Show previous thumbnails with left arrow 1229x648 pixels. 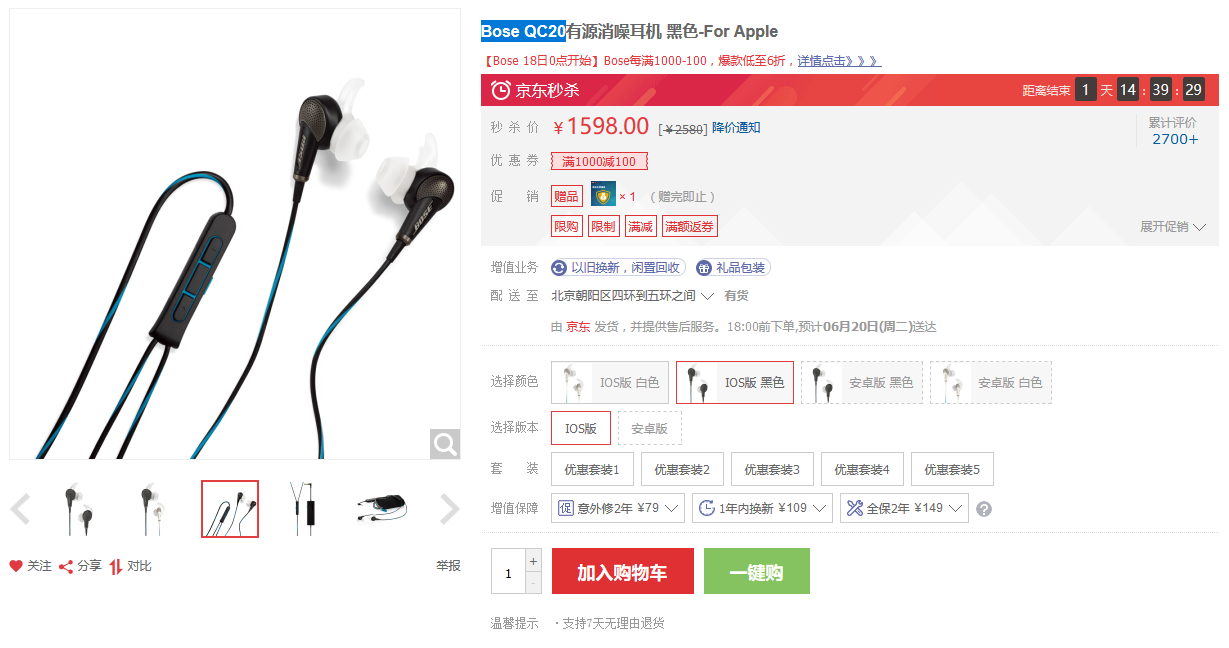(x=20, y=509)
